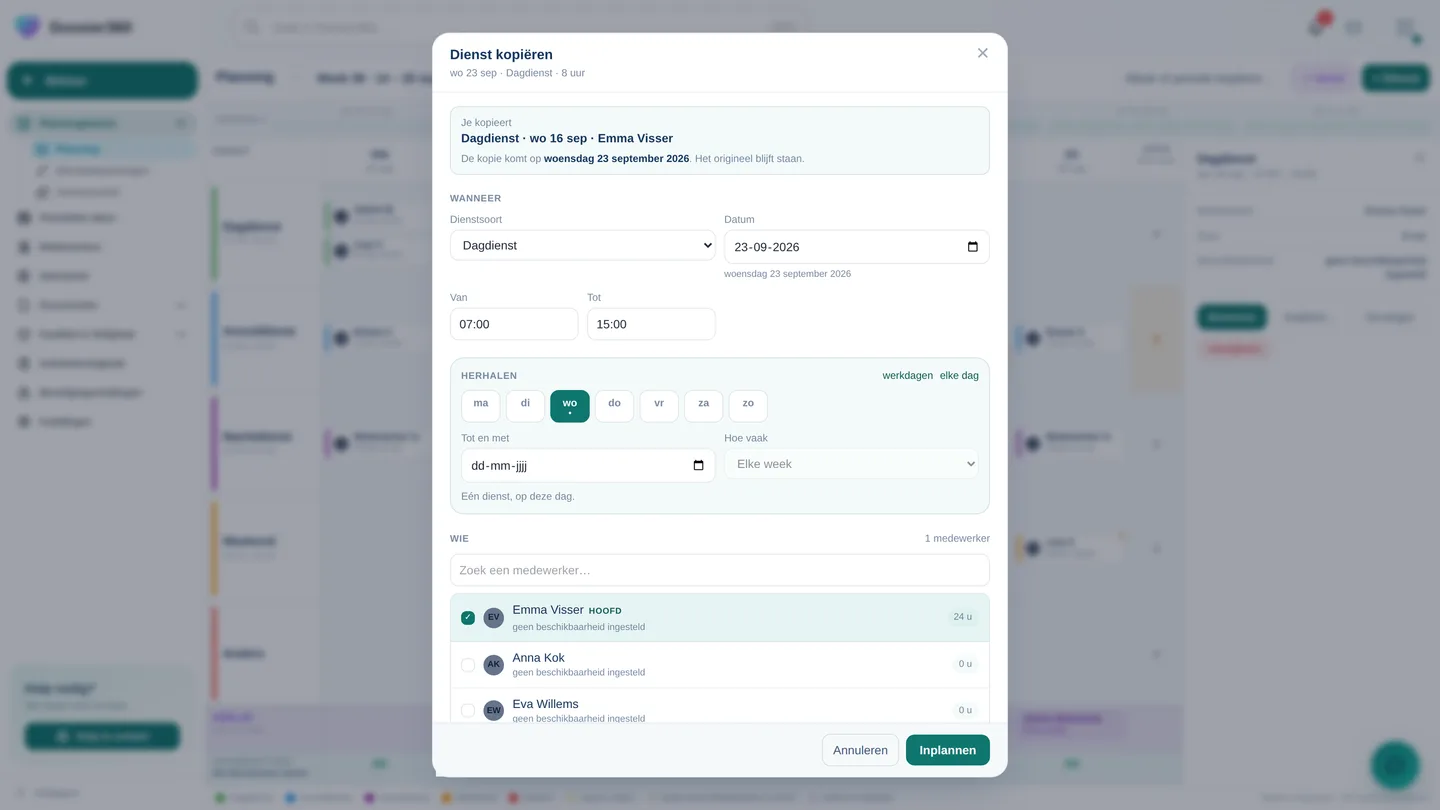Close the Dienst kopiëren dialog
Screen dimensions: 1440x810
[x=983, y=53]
